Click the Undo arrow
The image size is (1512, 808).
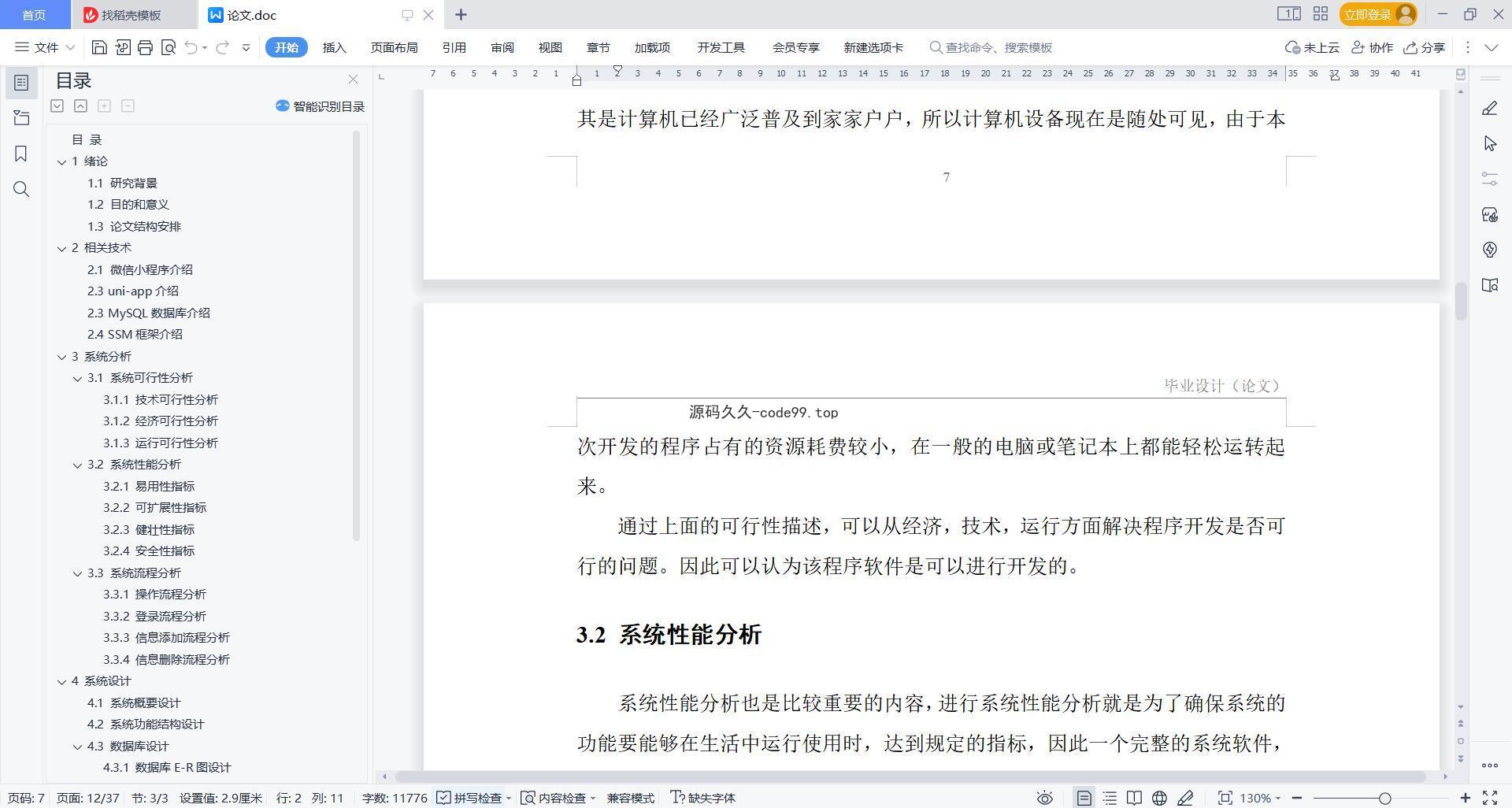[191, 47]
